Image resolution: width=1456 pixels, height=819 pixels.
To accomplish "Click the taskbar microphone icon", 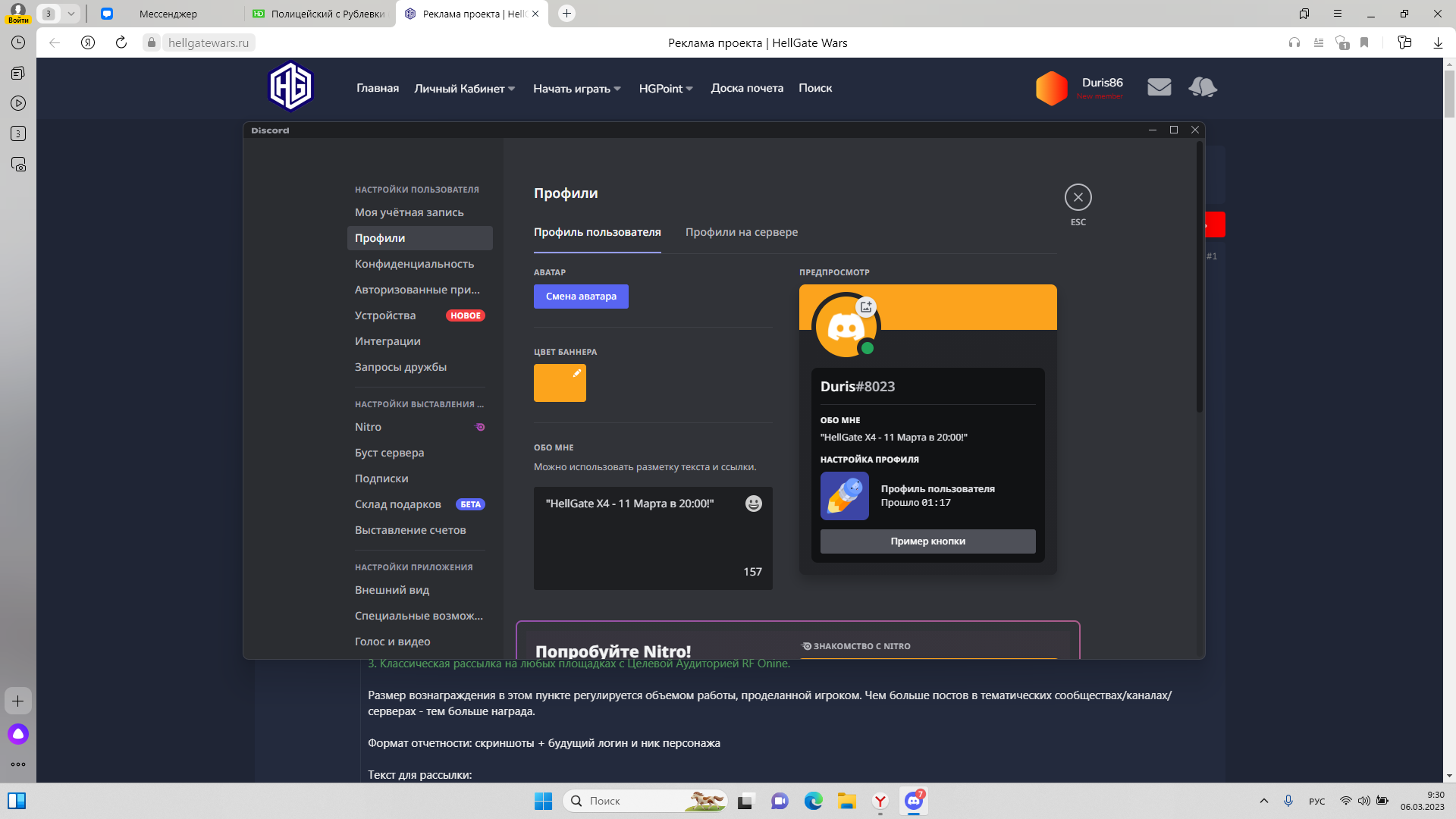I will tap(1288, 801).
